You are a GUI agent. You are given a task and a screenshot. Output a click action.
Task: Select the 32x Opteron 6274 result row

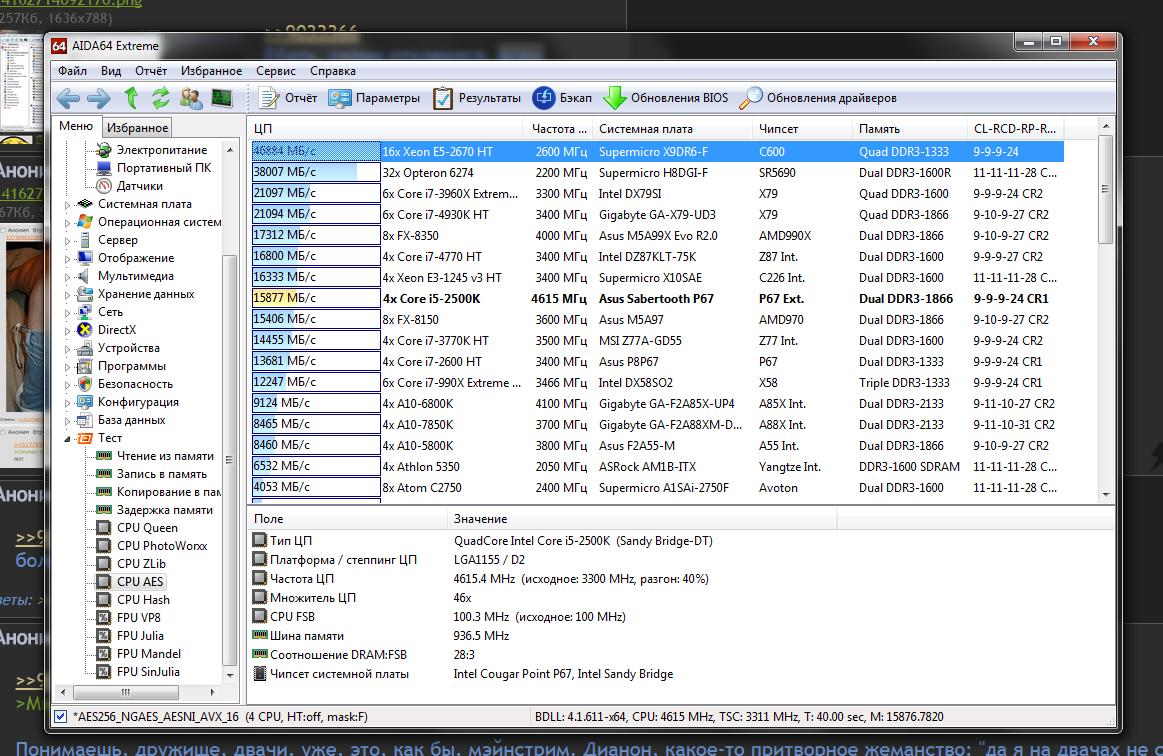point(657,172)
